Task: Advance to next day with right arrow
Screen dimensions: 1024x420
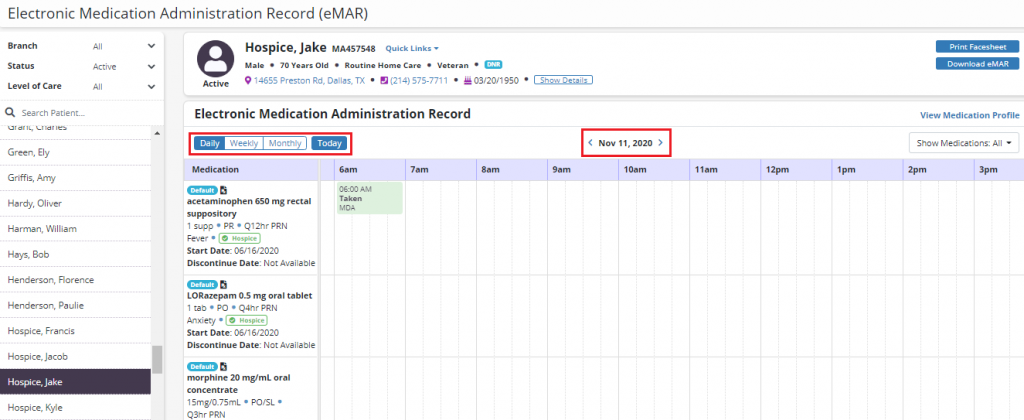Action: [x=661, y=143]
